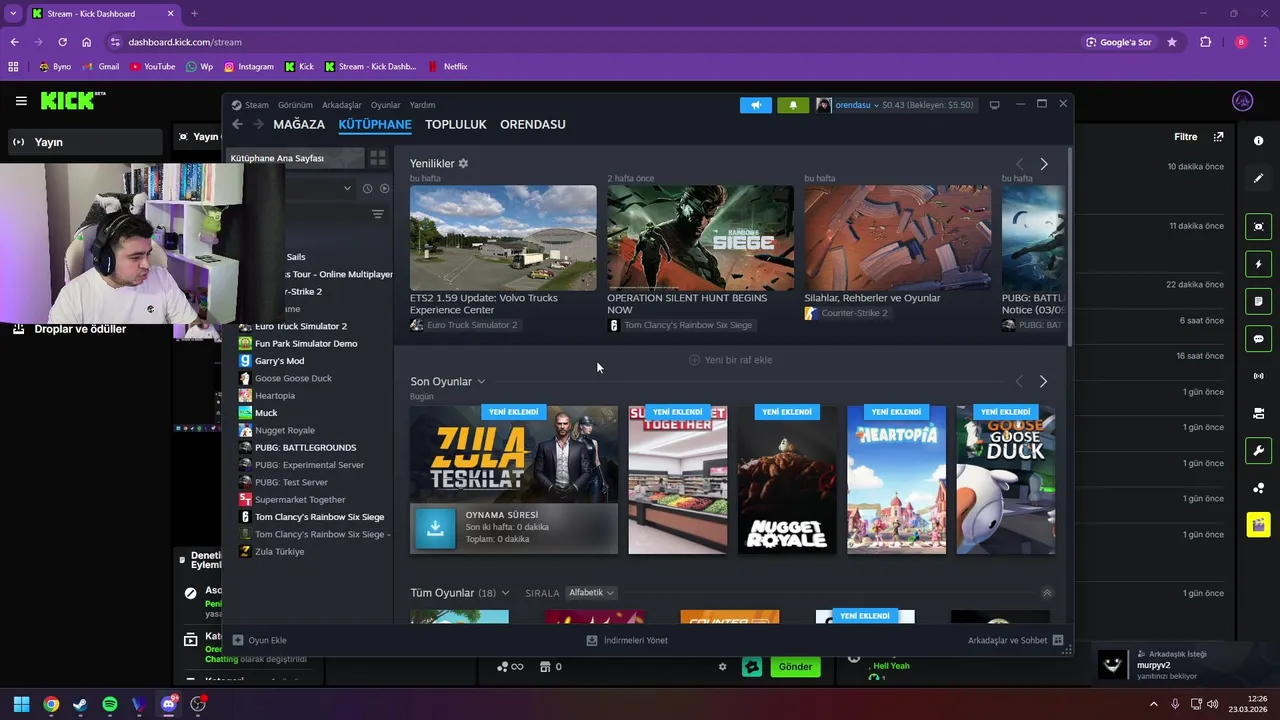This screenshot has height=720, width=1280.
Task: Show hidden tray icons chevron
Action: [1153, 704]
